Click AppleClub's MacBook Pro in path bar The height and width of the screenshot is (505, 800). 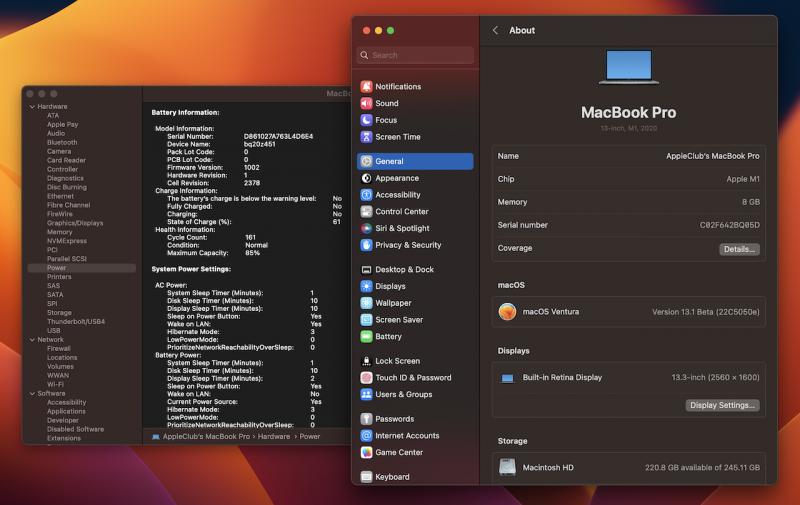pyautogui.click(x=206, y=437)
